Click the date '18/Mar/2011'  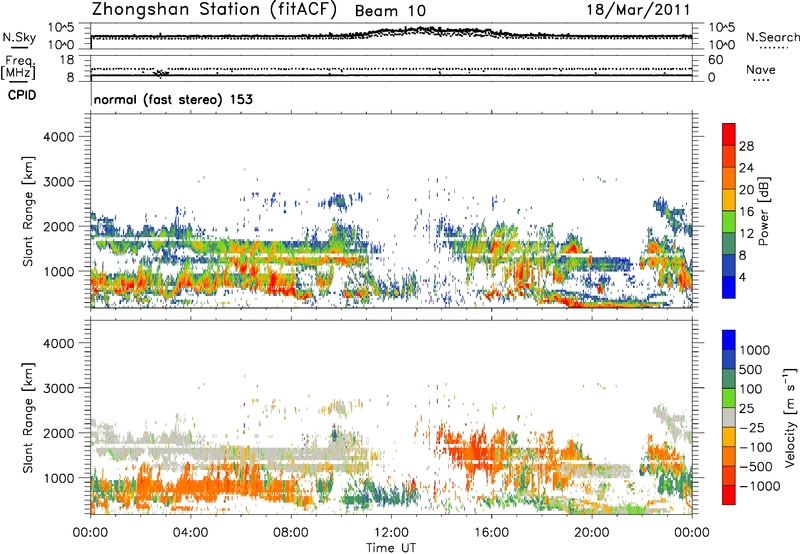638,9
